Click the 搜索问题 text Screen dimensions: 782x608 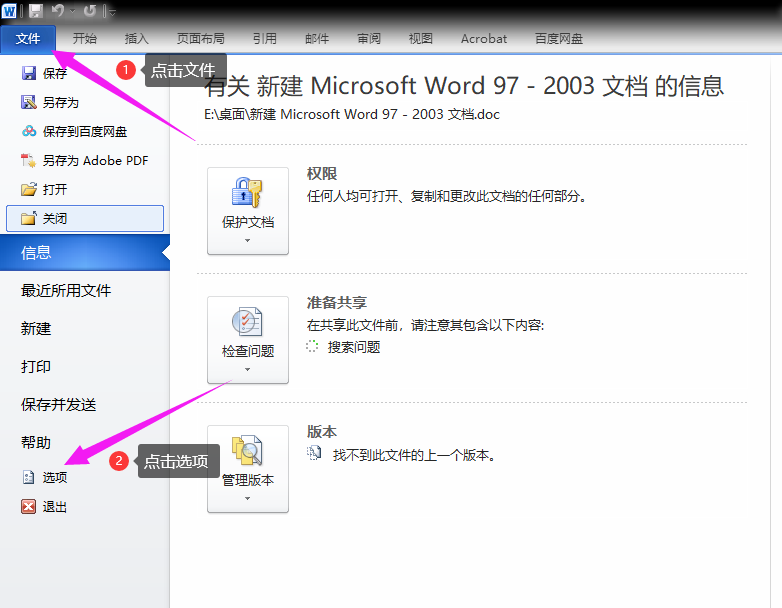[x=354, y=347]
